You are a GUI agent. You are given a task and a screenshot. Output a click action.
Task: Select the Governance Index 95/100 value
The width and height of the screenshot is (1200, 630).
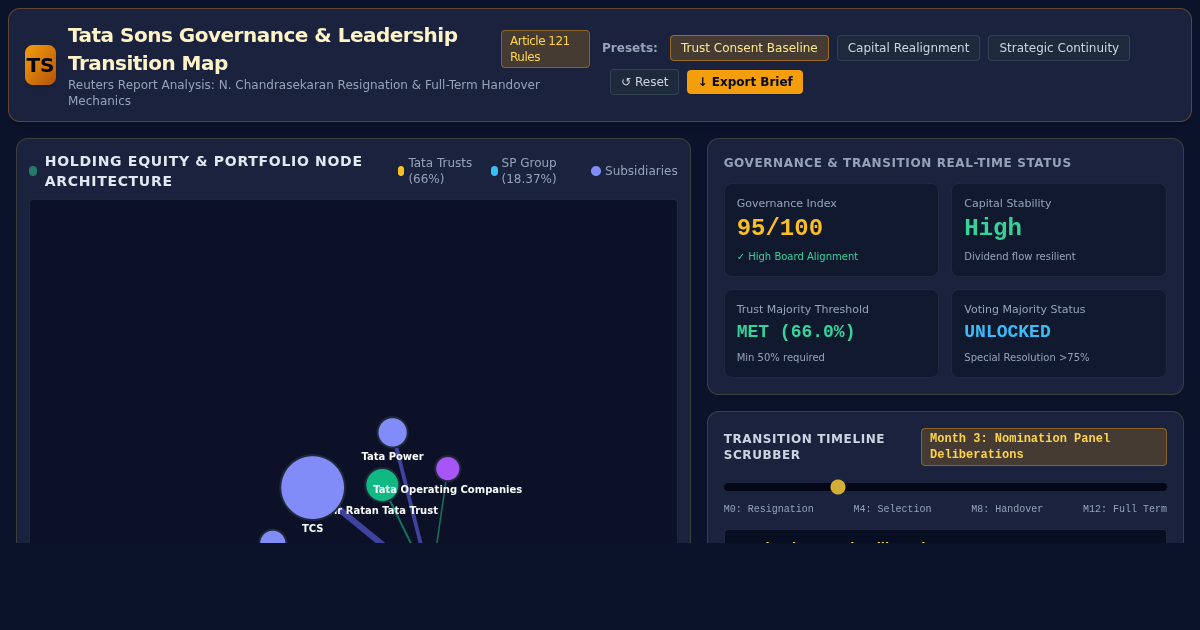point(780,228)
